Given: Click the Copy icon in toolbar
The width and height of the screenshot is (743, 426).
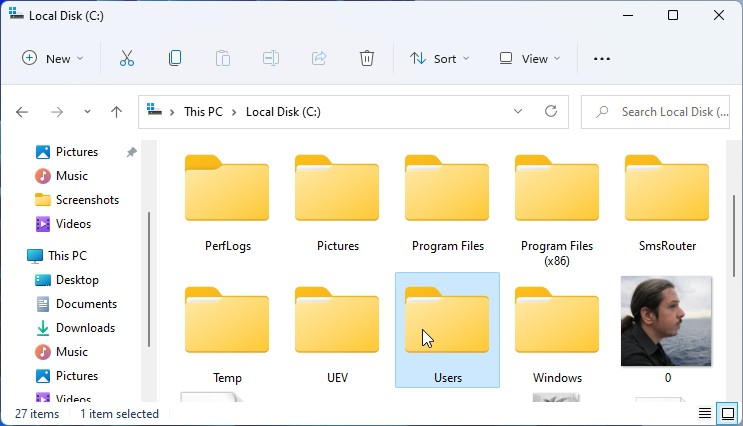Looking at the screenshot, I should [175, 58].
